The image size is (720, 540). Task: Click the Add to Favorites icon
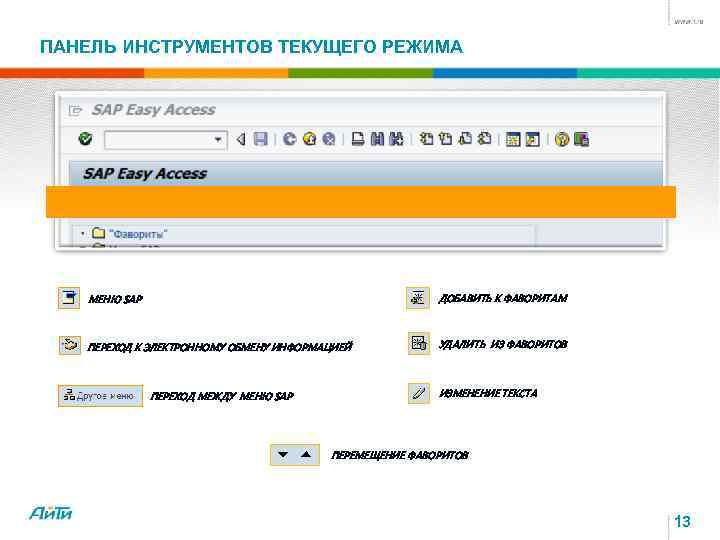[418, 298]
